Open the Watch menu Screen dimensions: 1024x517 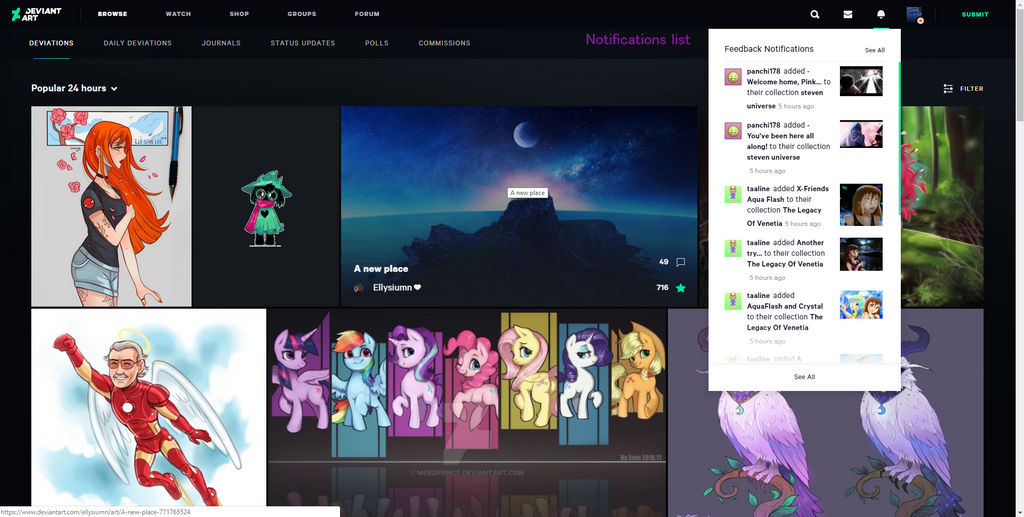(x=178, y=14)
